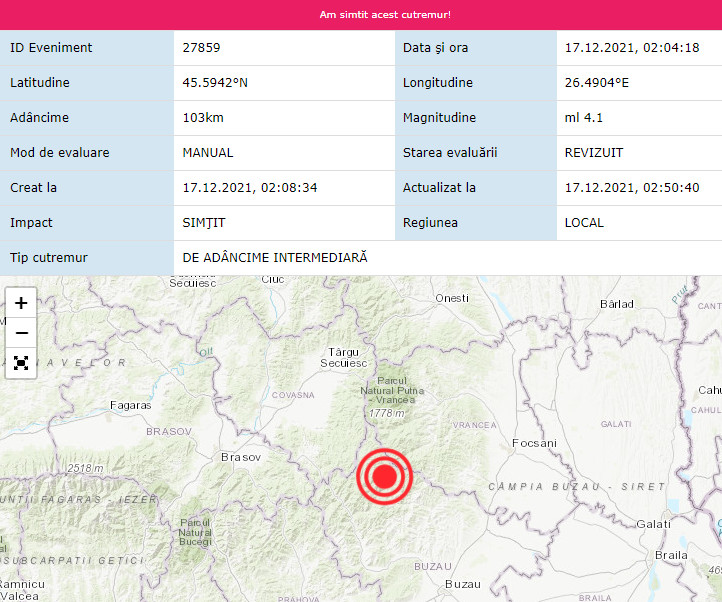Click the Buzau city label on map
722x602 pixels.
pos(462,583)
